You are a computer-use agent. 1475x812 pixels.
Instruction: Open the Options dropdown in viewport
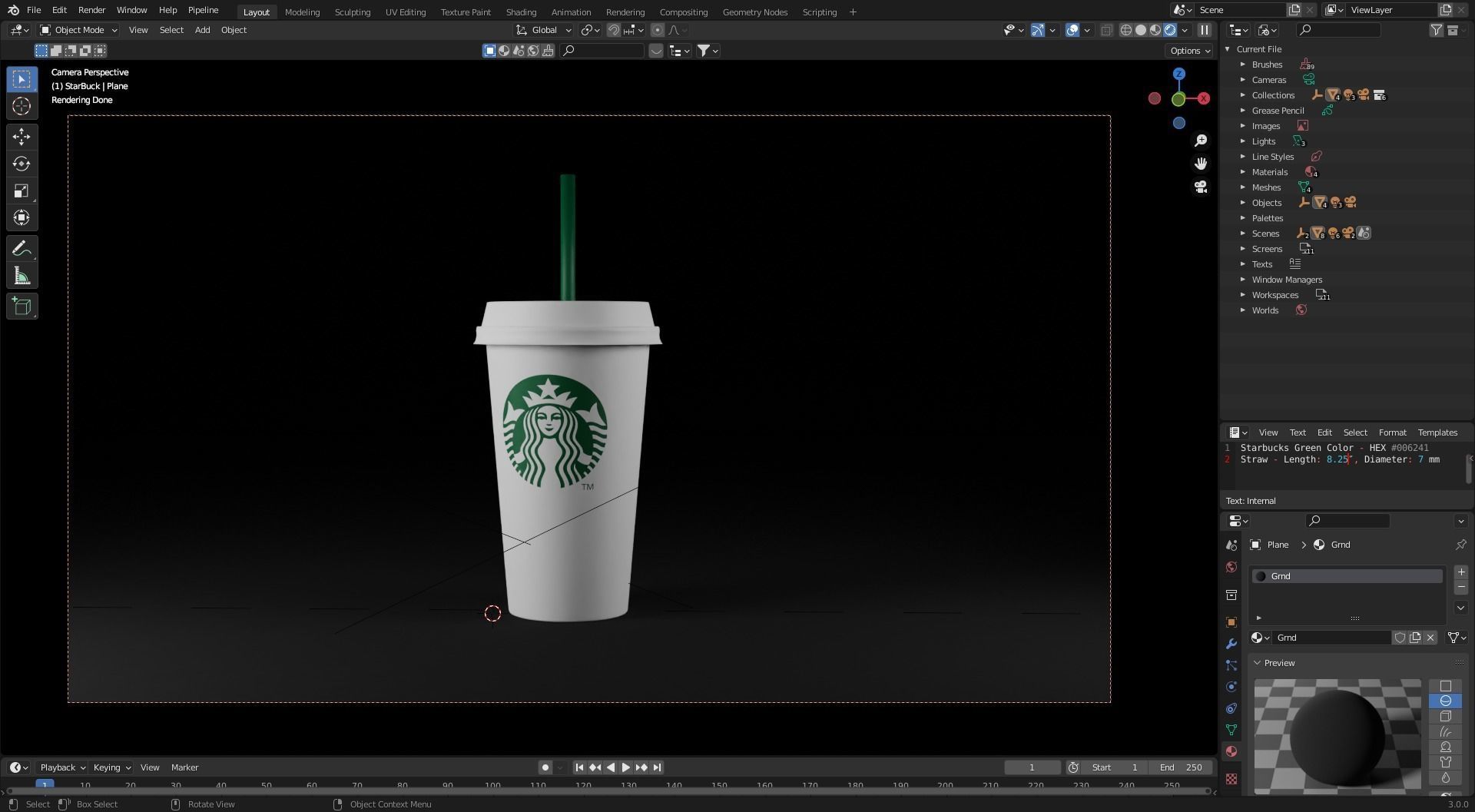[1189, 51]
